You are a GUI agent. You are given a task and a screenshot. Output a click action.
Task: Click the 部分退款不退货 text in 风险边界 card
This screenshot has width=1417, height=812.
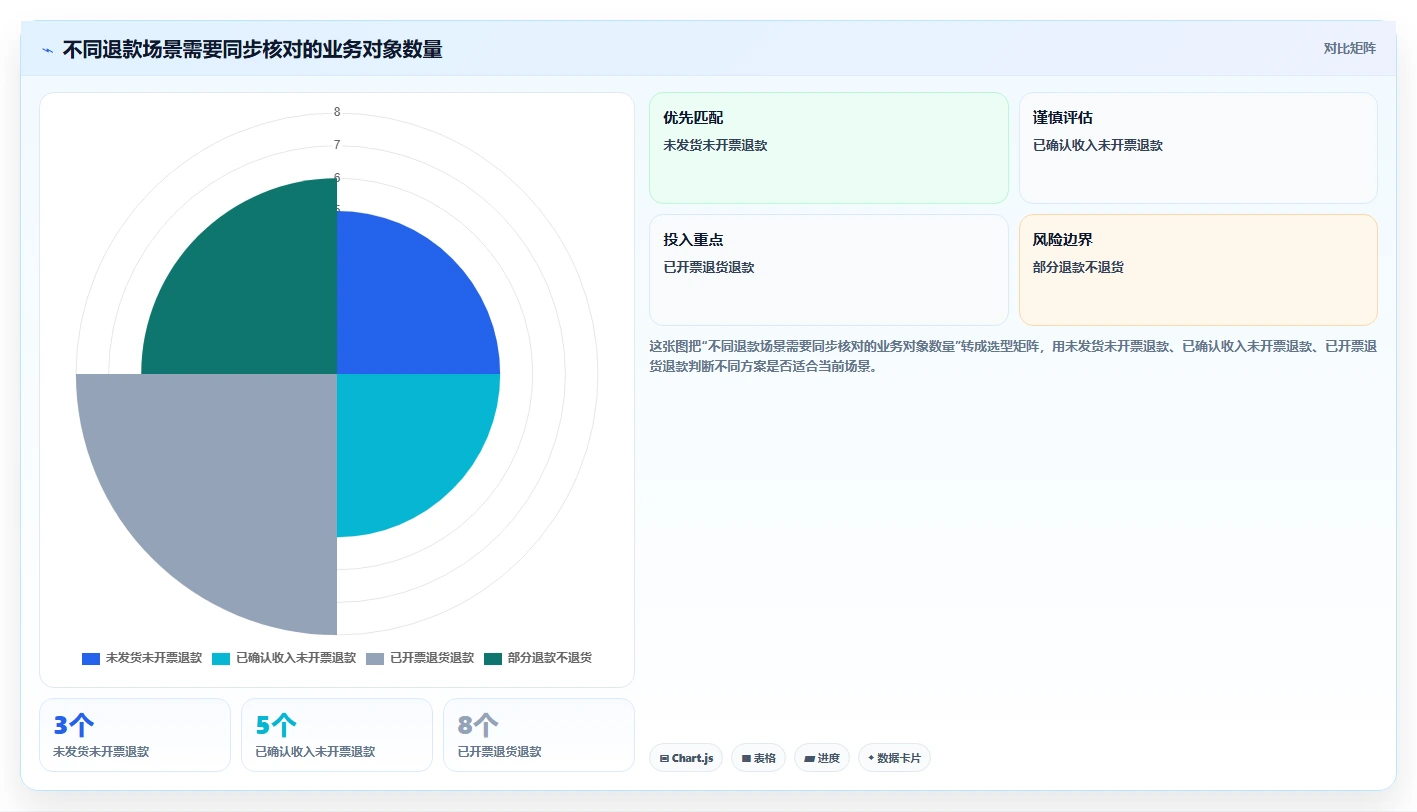1078,267
